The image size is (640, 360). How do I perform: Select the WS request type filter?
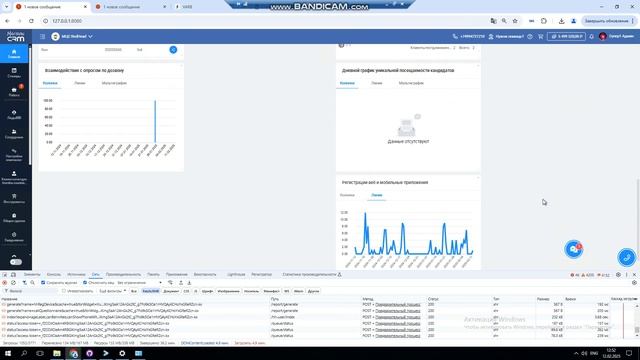(x=287, y=291)
